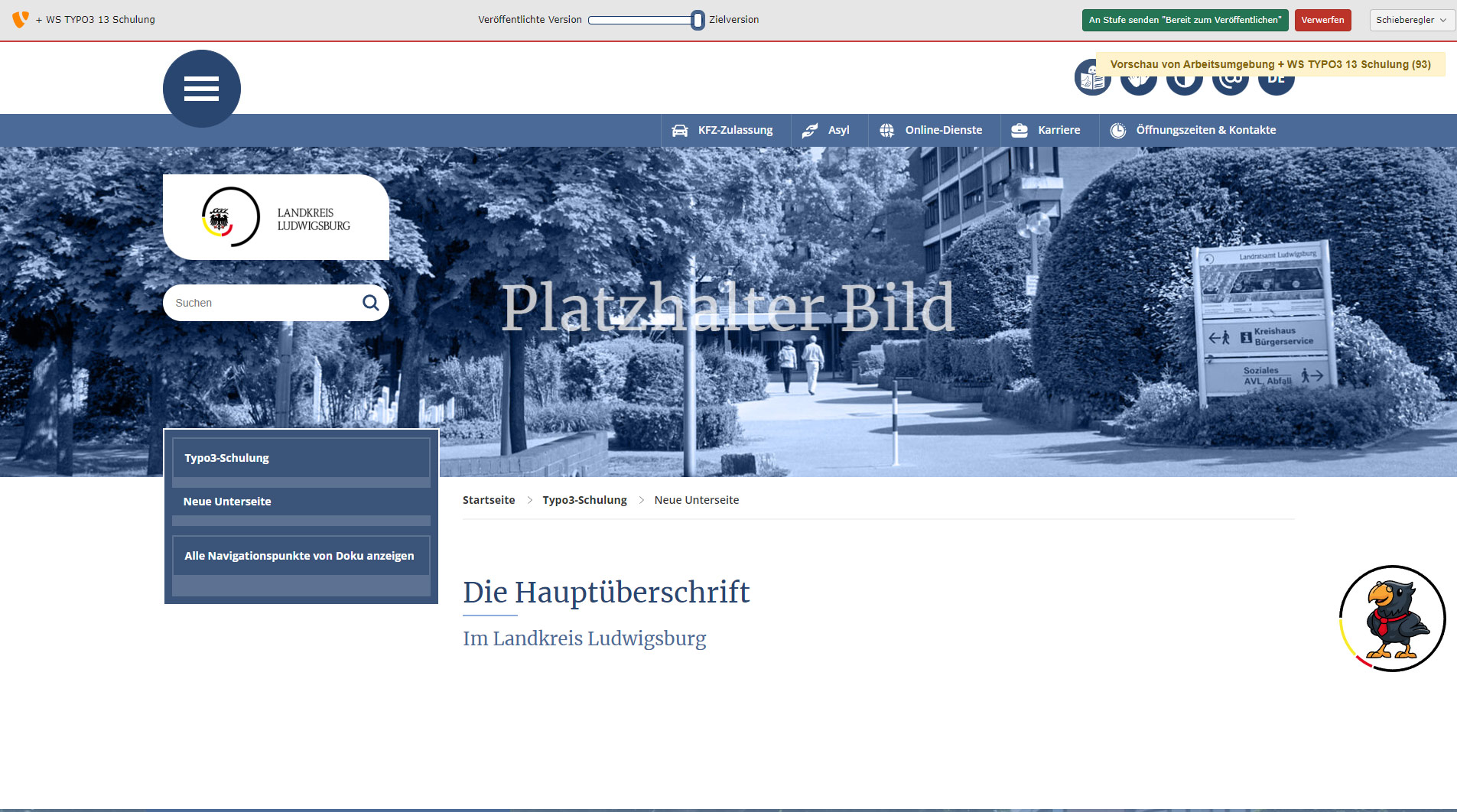Open the Landkreis Ludwigsburg logo homepage link

point(275,218)
